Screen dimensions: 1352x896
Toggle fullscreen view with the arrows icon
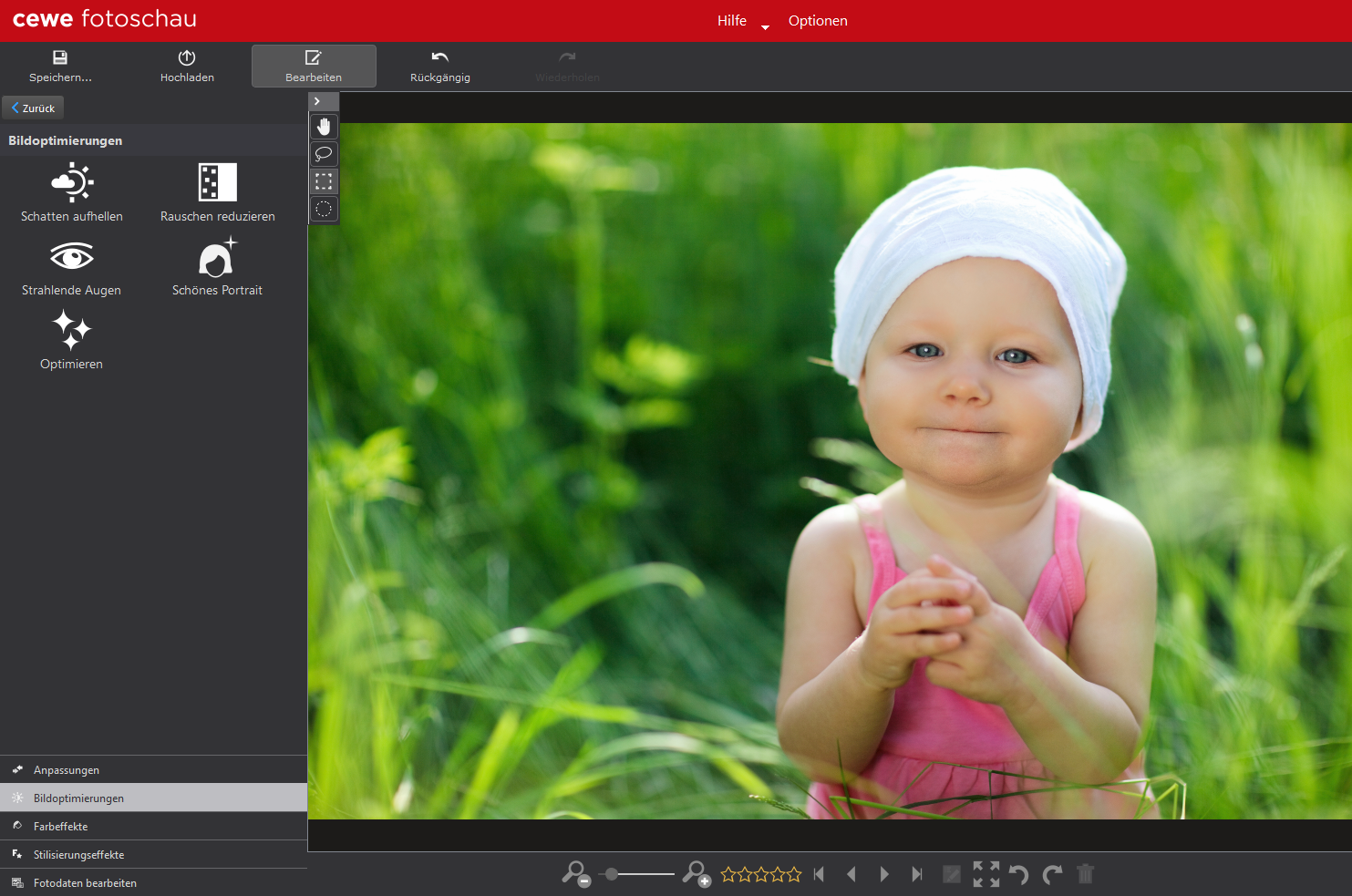(986, 874)
